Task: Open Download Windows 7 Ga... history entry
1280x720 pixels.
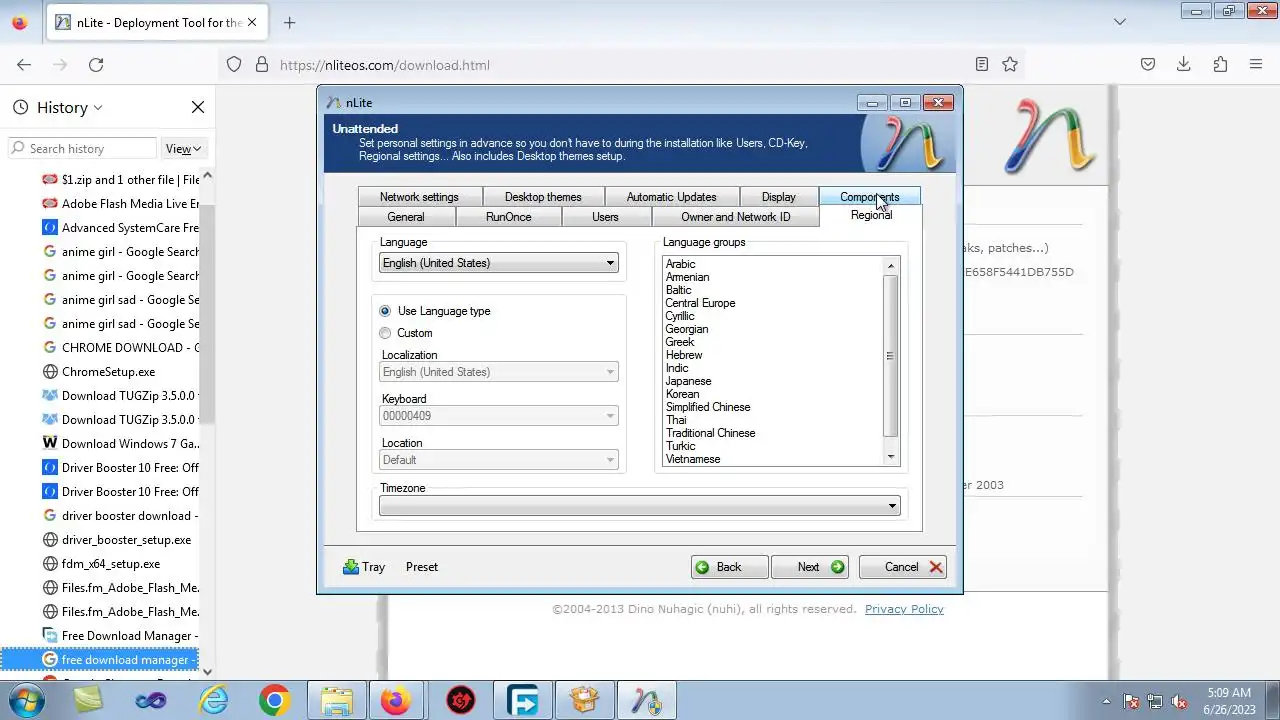Action: (x=130, y=444)
